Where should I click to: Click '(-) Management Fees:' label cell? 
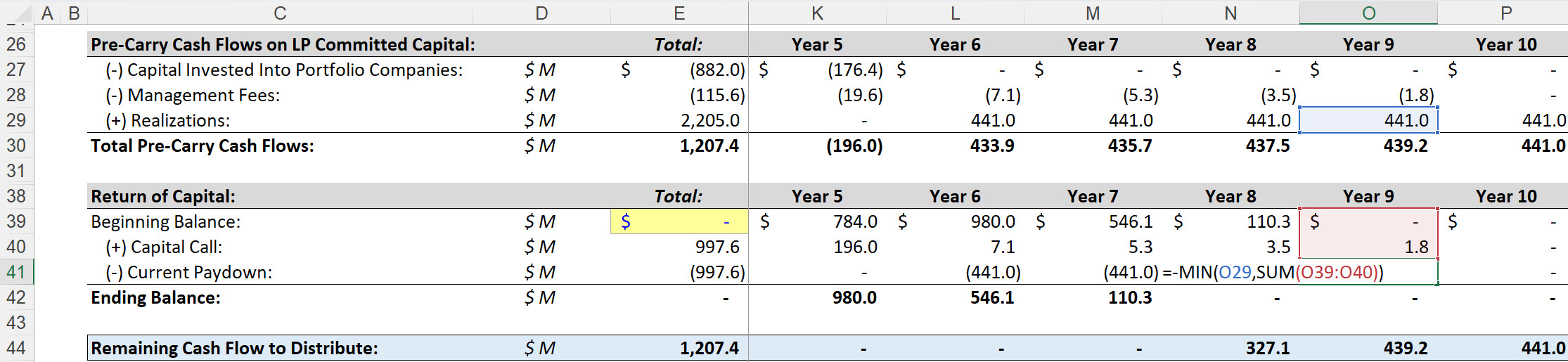coord(280,95)
